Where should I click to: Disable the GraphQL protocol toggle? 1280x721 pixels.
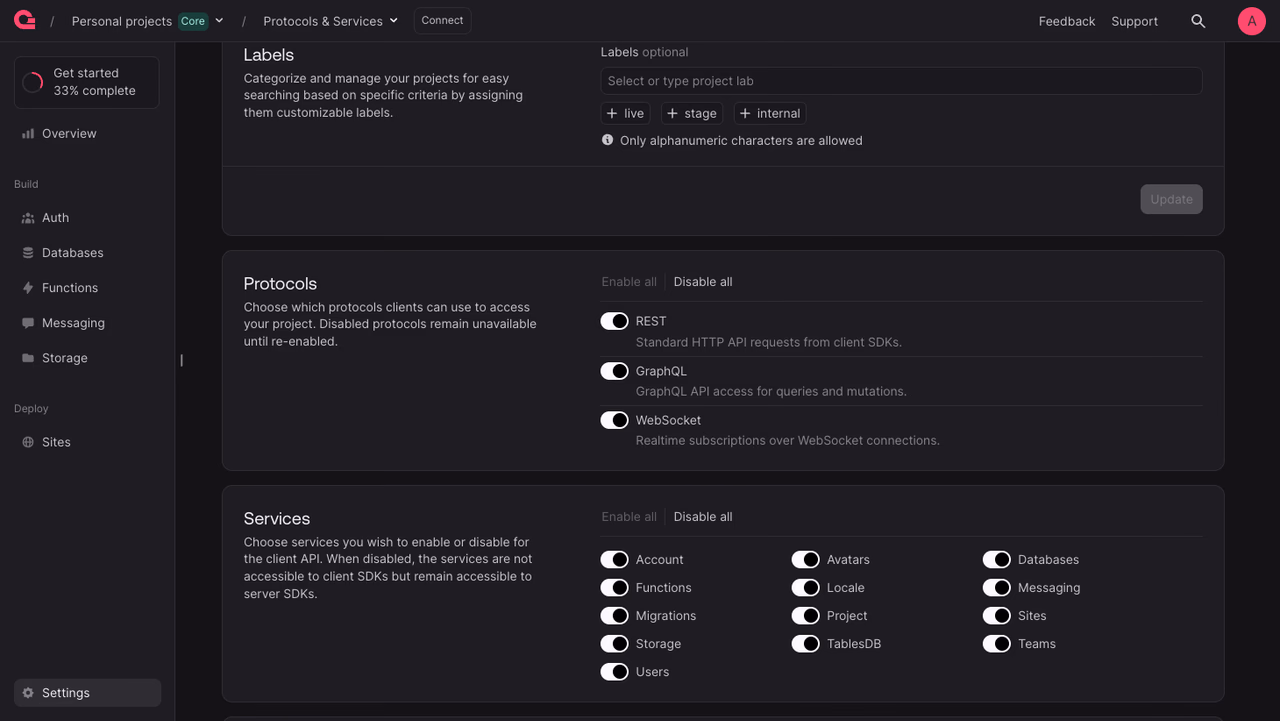[x=614, y=371]
